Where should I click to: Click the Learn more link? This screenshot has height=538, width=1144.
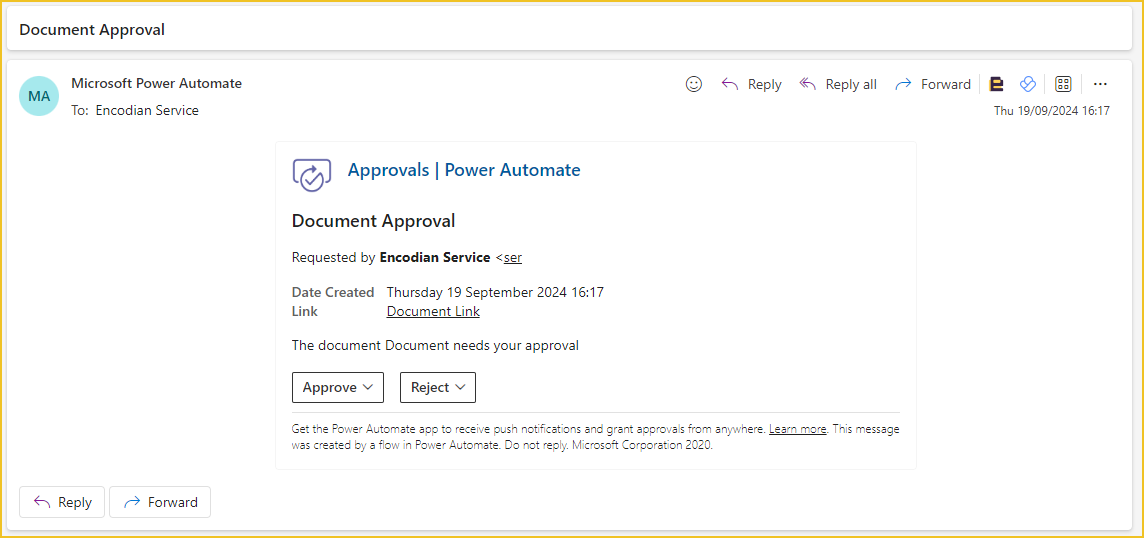pos(797,429)
